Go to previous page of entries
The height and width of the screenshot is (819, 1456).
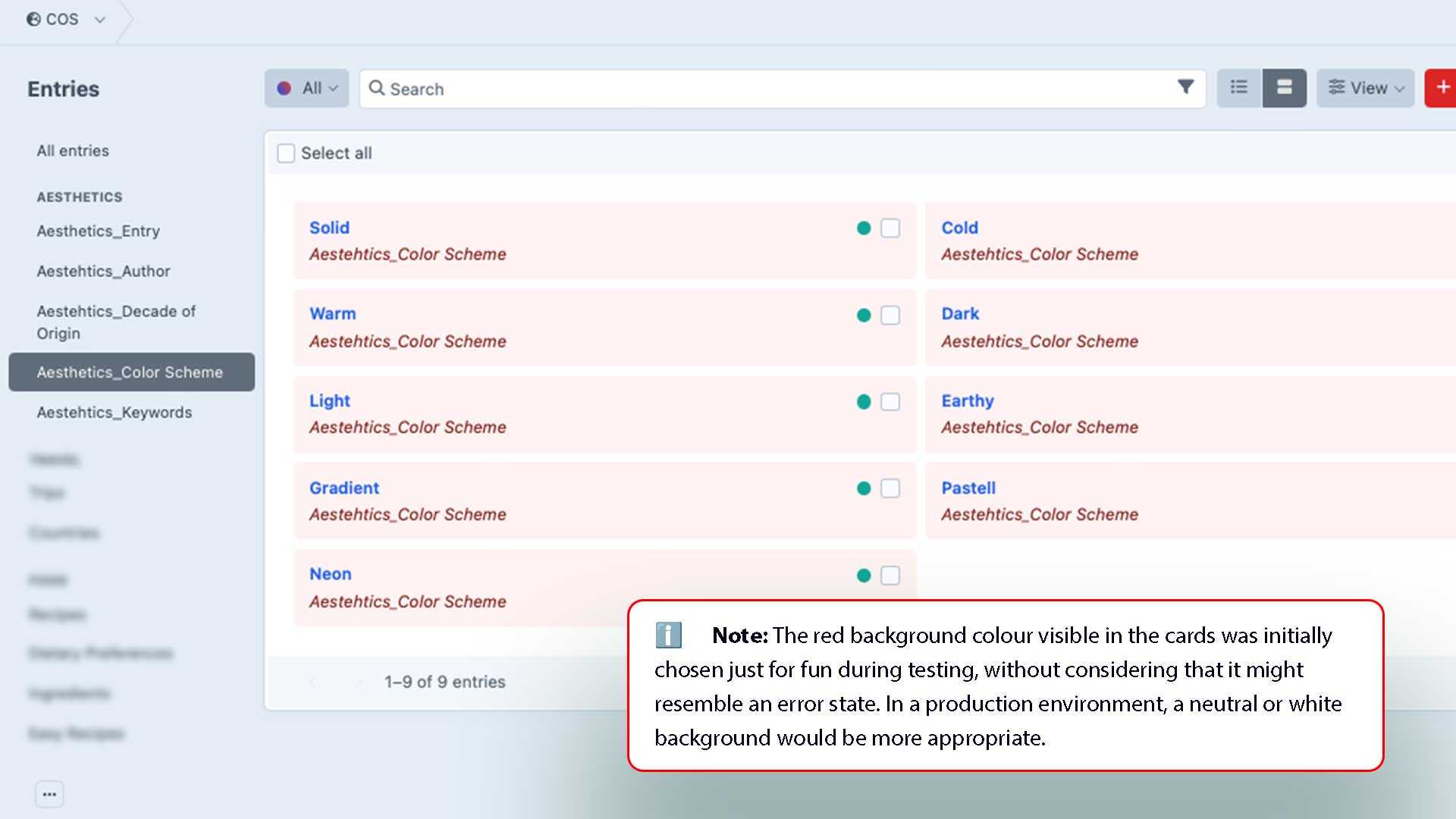pos(312,682)
